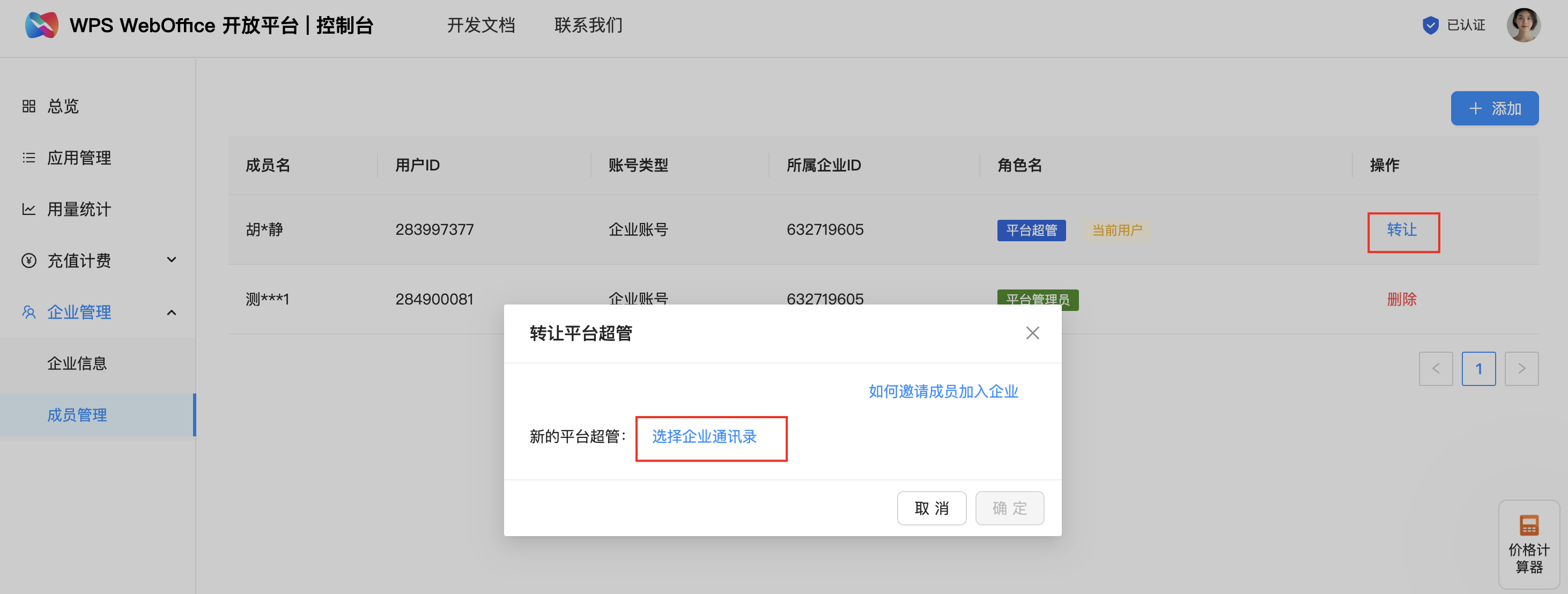Open the user avatar menu
The width and height of the screenshot is (1568, 594).
pos(1523,25)
